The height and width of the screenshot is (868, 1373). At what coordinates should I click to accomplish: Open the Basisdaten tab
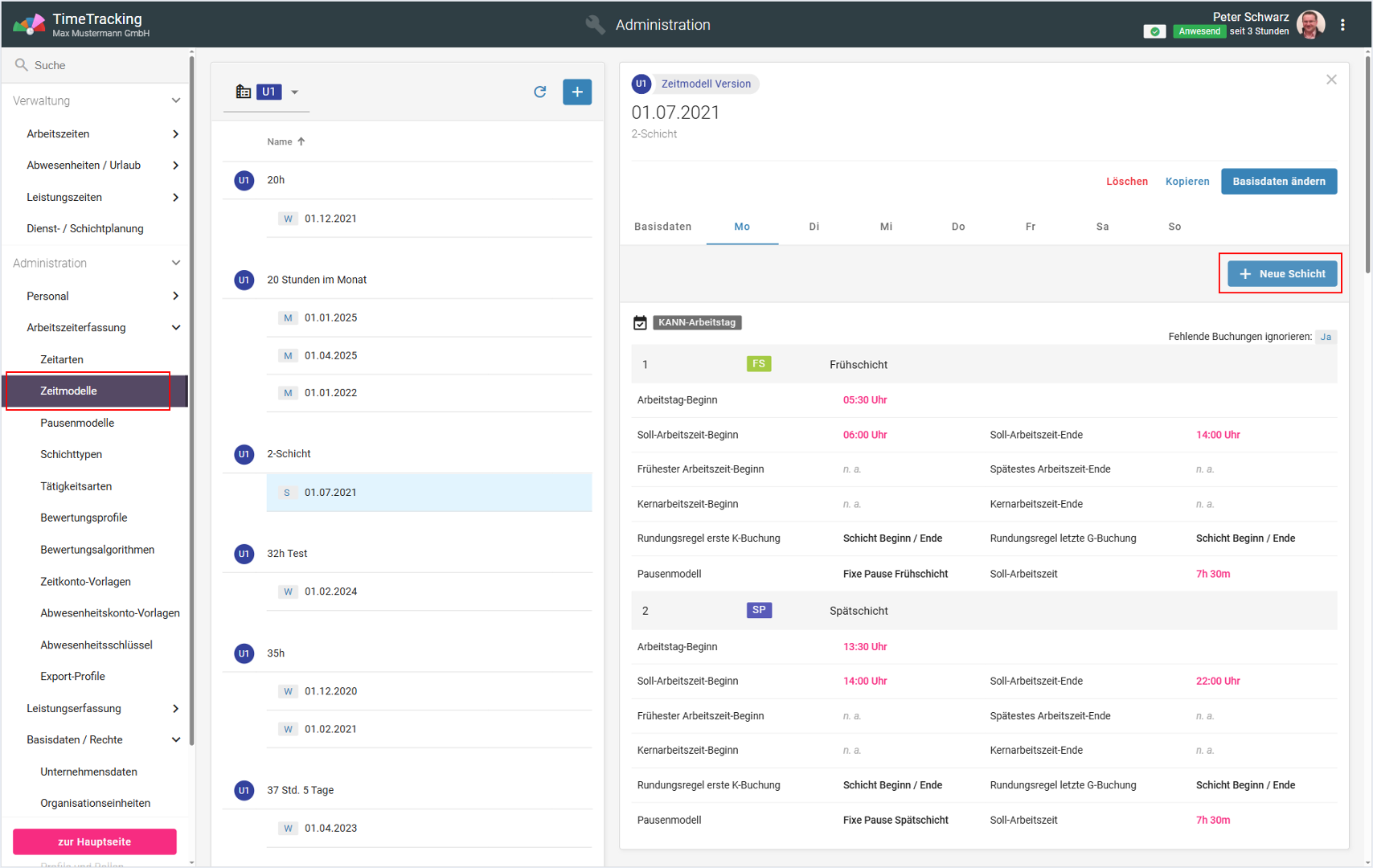coord(662,227)
